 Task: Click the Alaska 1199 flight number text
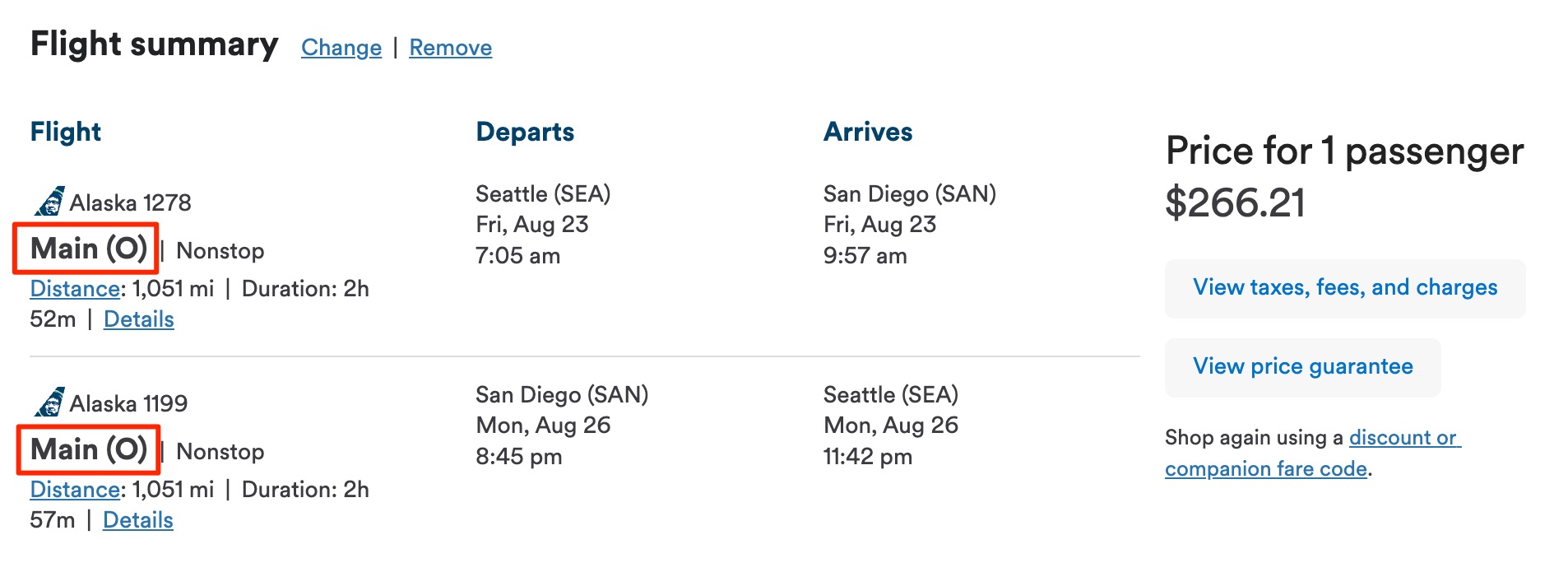click(128, 403)
